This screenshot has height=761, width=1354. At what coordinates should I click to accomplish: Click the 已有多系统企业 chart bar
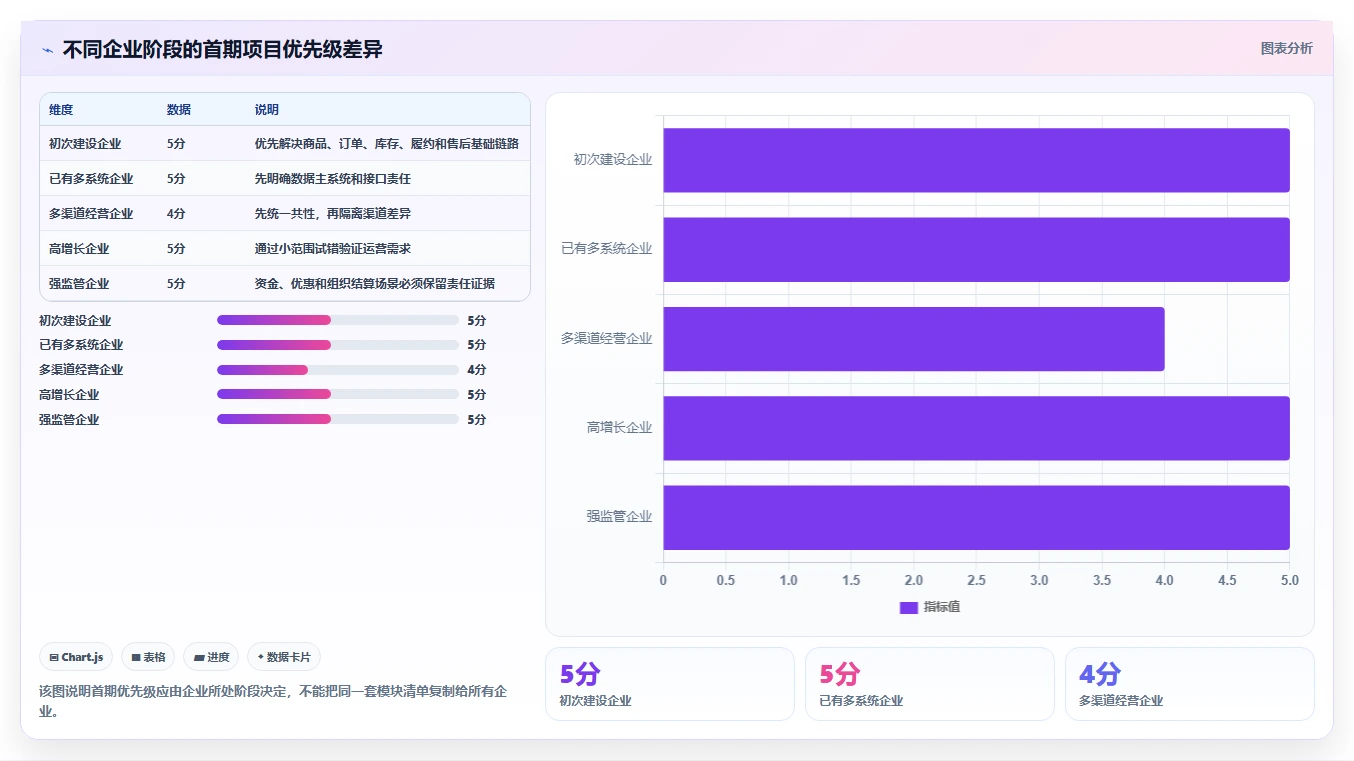(976, 249)
